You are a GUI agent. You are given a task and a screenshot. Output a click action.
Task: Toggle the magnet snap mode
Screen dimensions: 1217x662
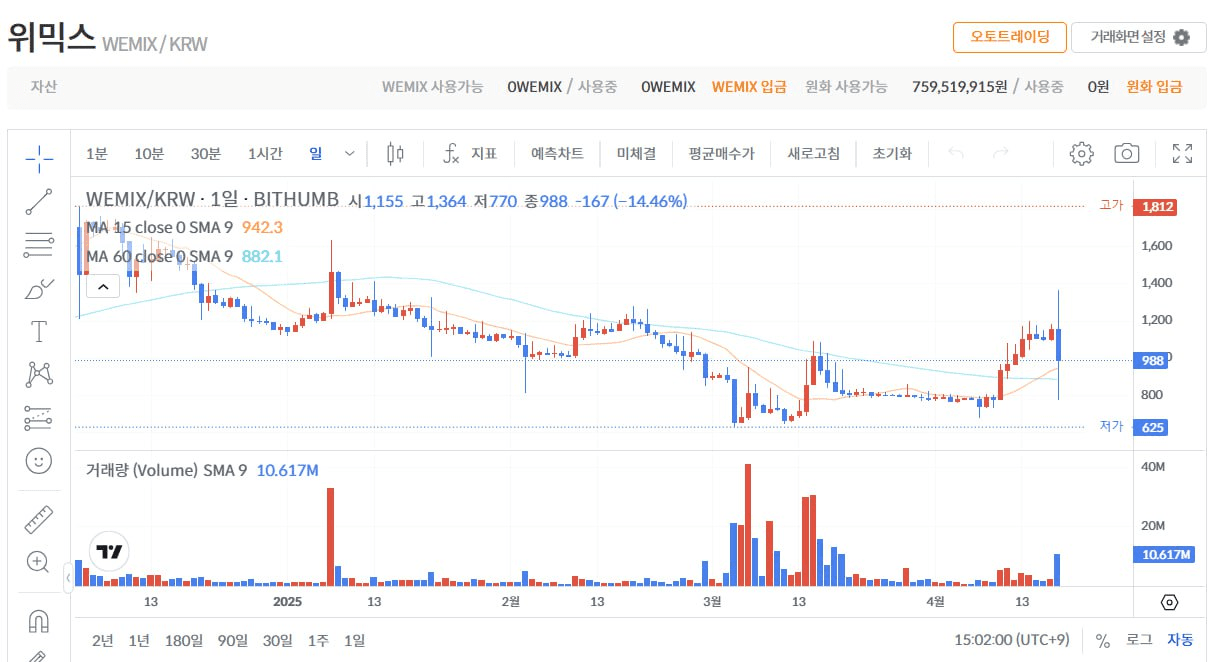point(39,620)
